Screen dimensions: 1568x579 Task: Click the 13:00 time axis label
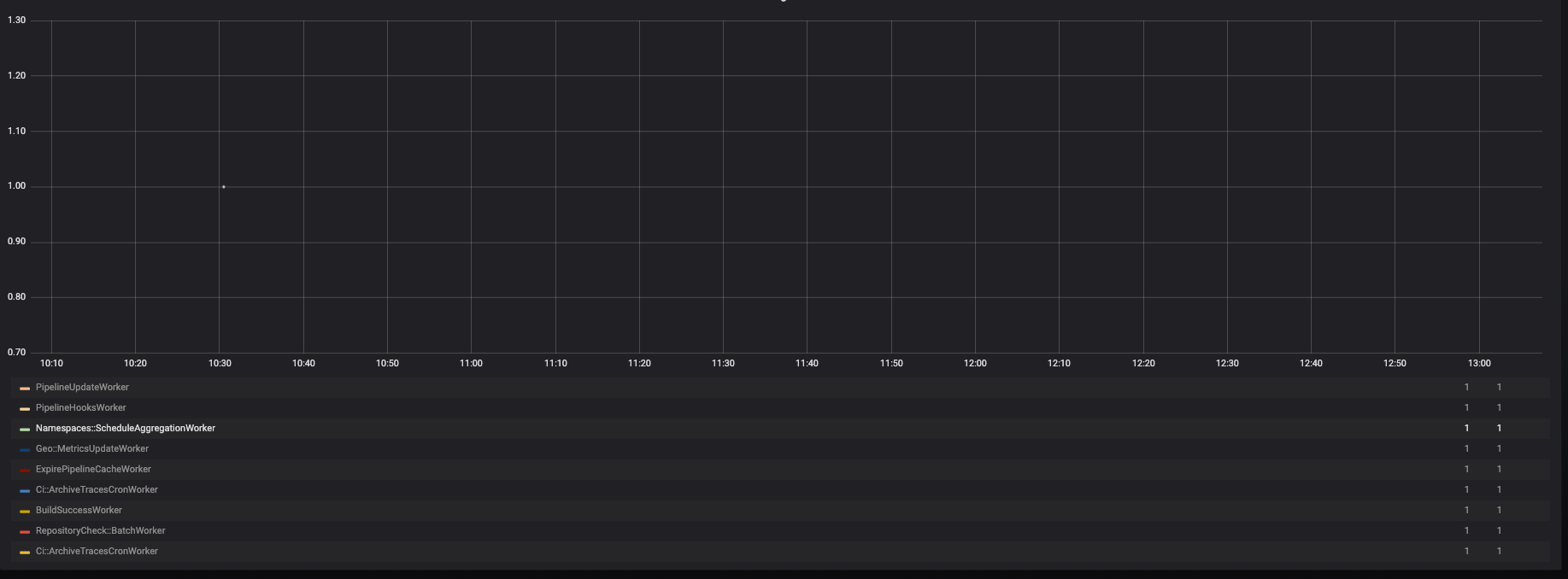(1479, 364)
